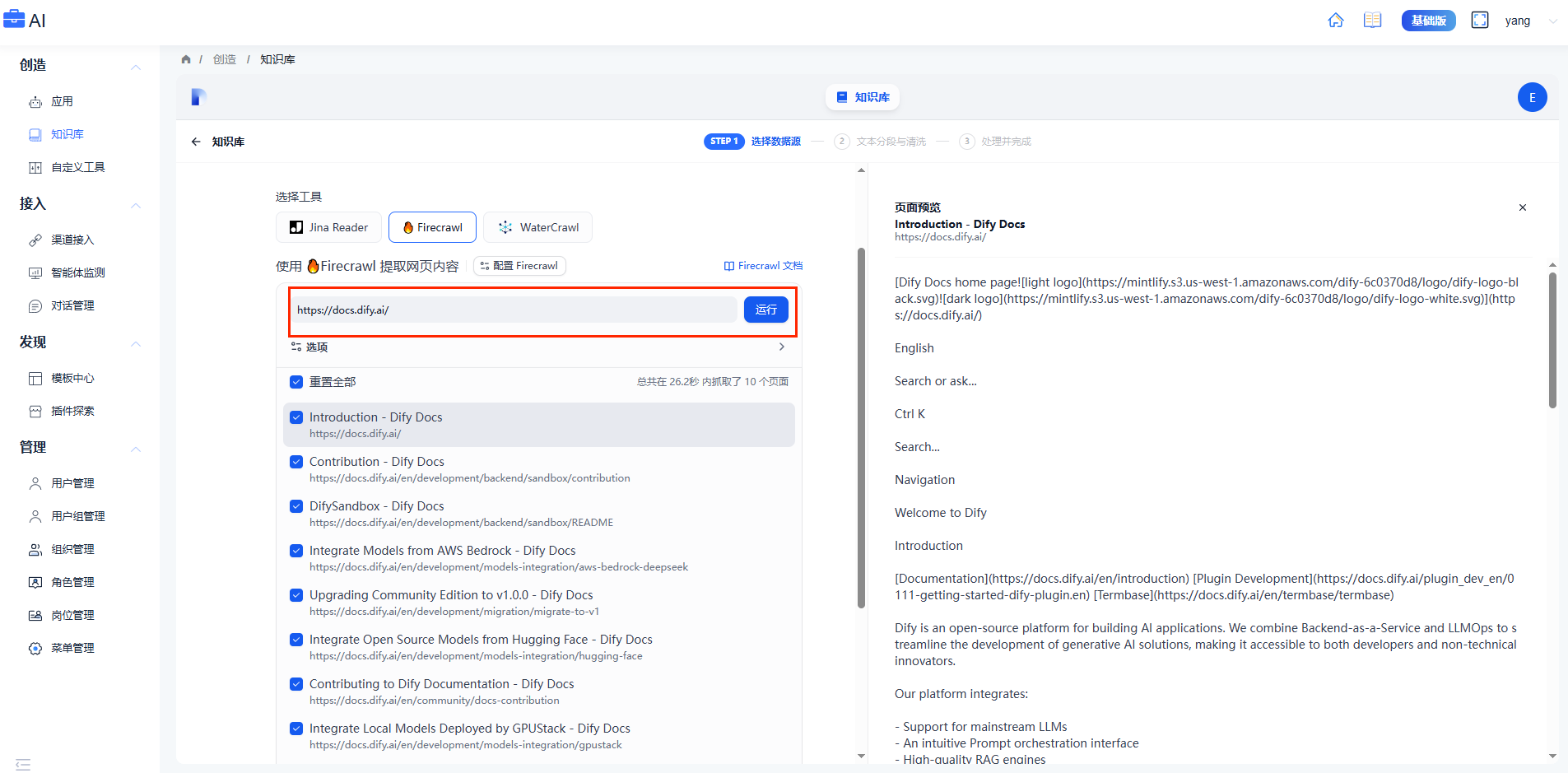
Task: Collapse the 发现 sidebar section
Action: (x=136, y=343)
